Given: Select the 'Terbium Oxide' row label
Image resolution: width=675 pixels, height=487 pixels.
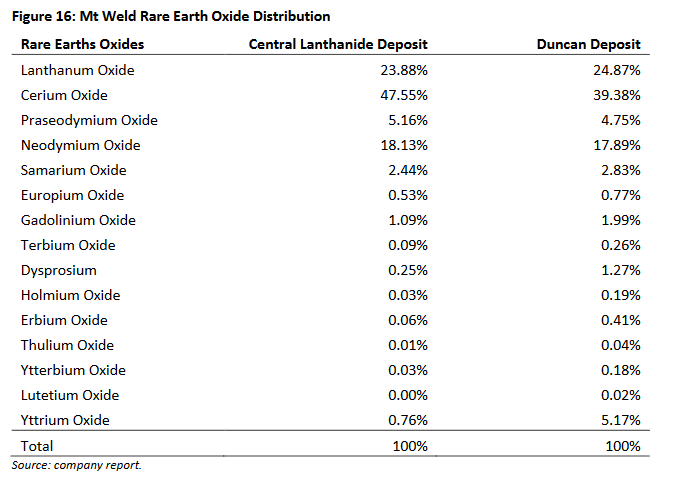Looking at the screenshot, I should pyautogui.click(x=68, y=245).
